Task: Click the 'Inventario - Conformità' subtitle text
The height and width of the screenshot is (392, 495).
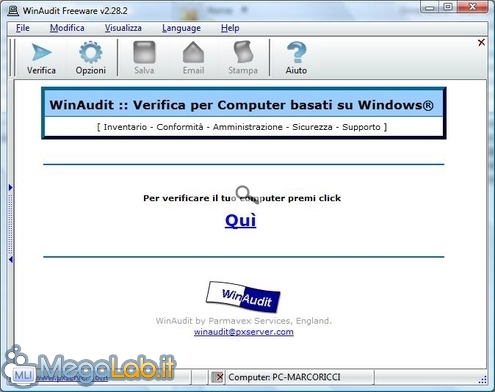Action: point(242,127)
